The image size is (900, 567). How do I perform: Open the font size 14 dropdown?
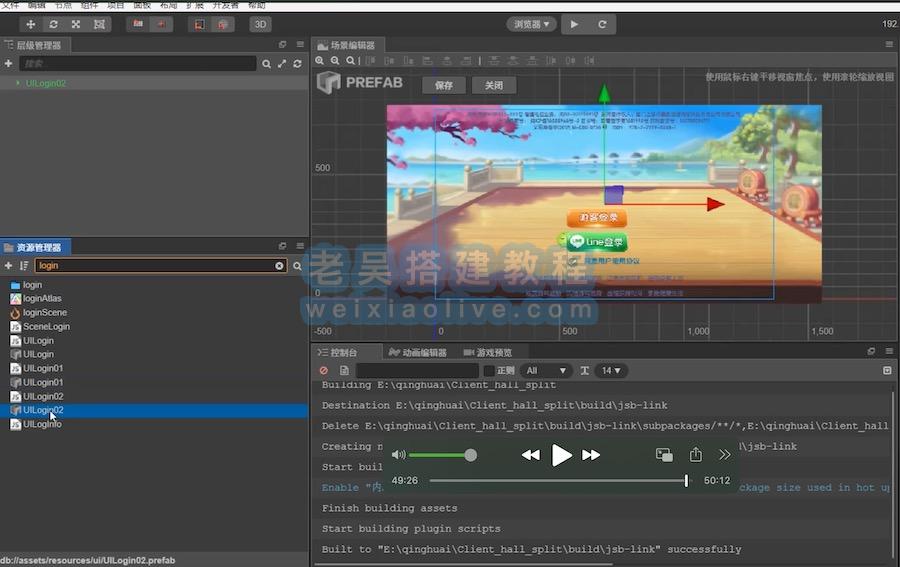click(610, 371)
